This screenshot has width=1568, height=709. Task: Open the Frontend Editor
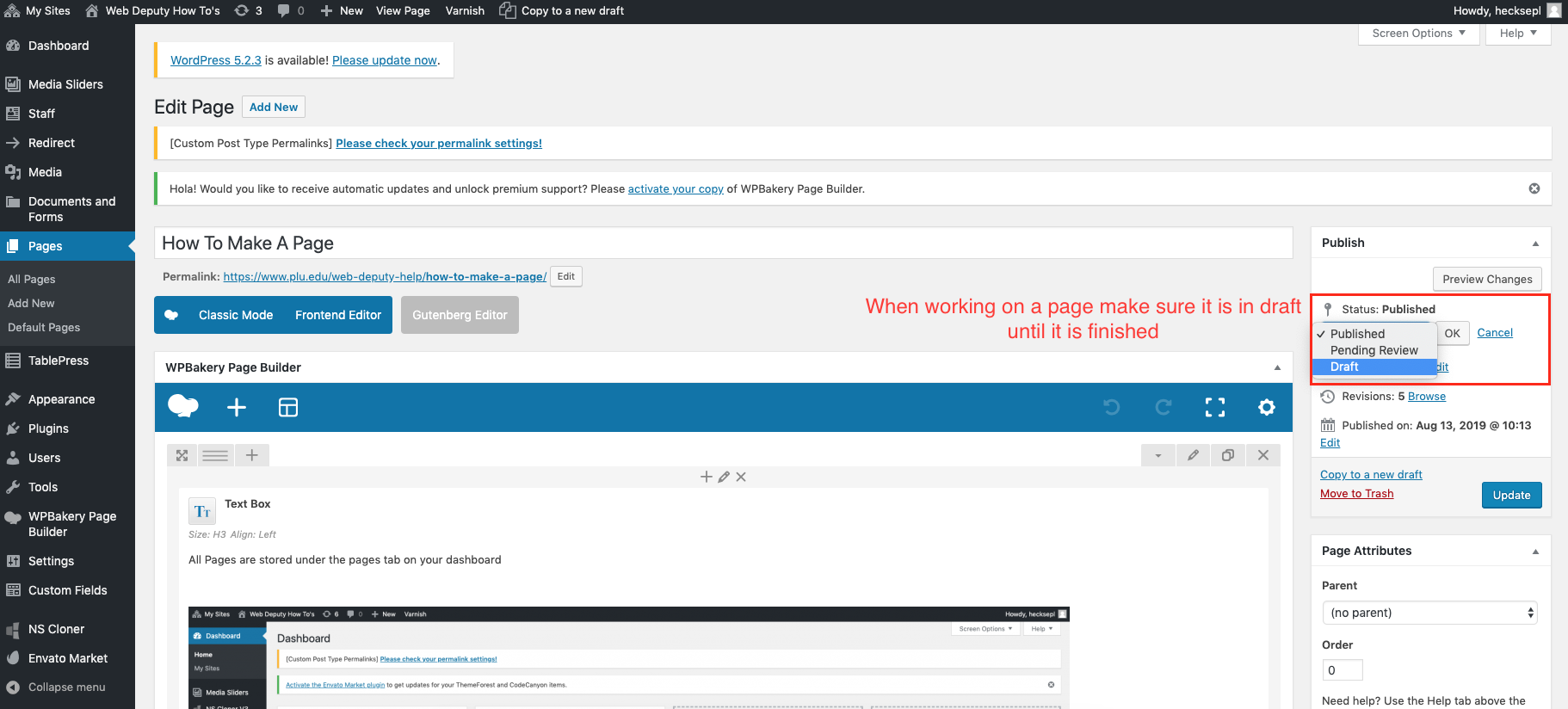(338, 315)
